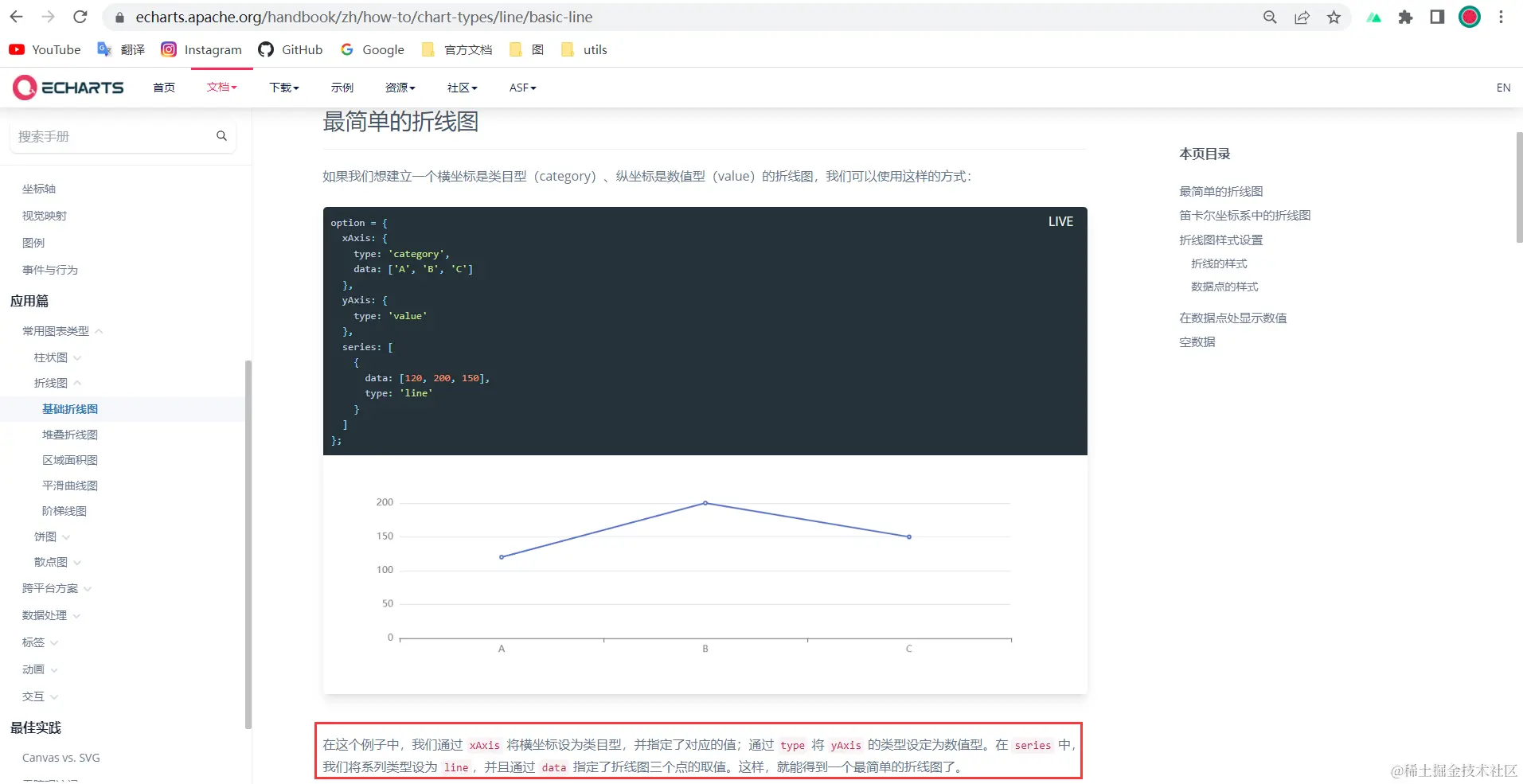Expand the 数据处理 section
This screenshot has height=784, width=1523.
(51, 615)
